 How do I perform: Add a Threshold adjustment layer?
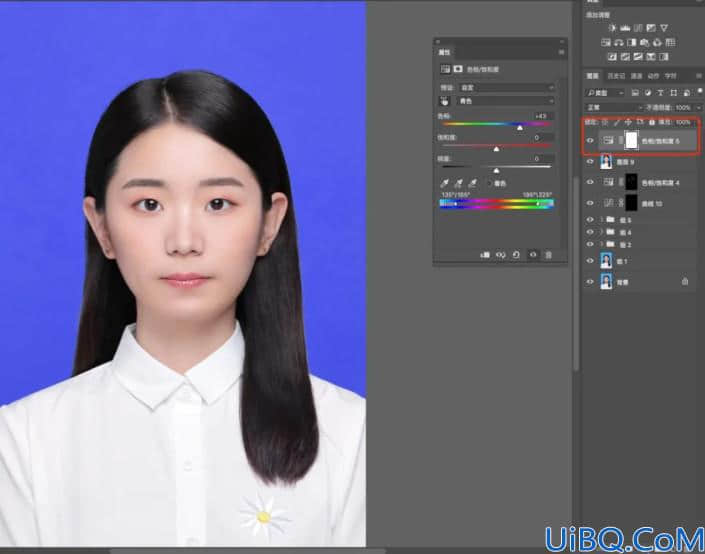638,57
